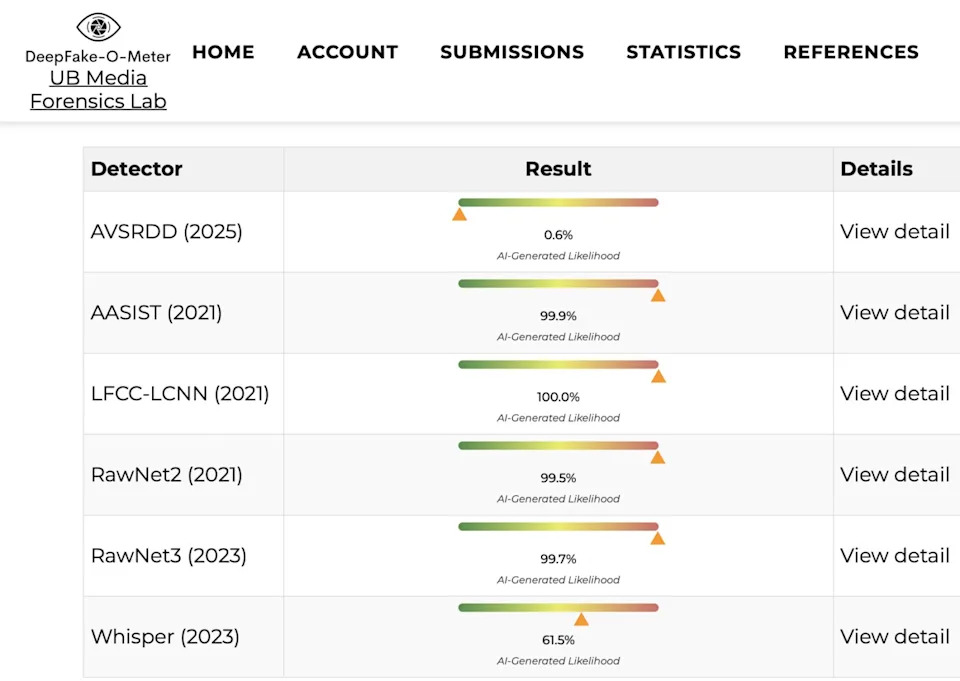Image resolution: width=960 pixels, height=681 pixels.
Task: Click the AVSRDD likelihood triangle marker
Action: coord(460,213)
